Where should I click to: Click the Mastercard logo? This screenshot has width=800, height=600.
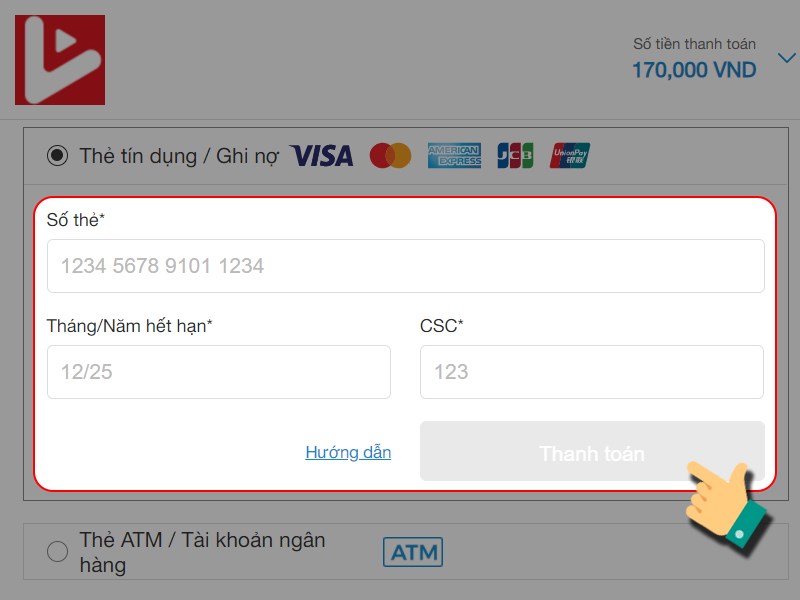point(390,156)
